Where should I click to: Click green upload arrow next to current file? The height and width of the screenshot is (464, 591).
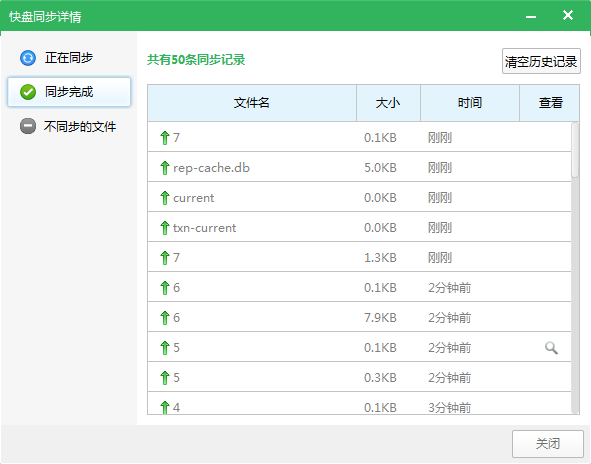164,198
